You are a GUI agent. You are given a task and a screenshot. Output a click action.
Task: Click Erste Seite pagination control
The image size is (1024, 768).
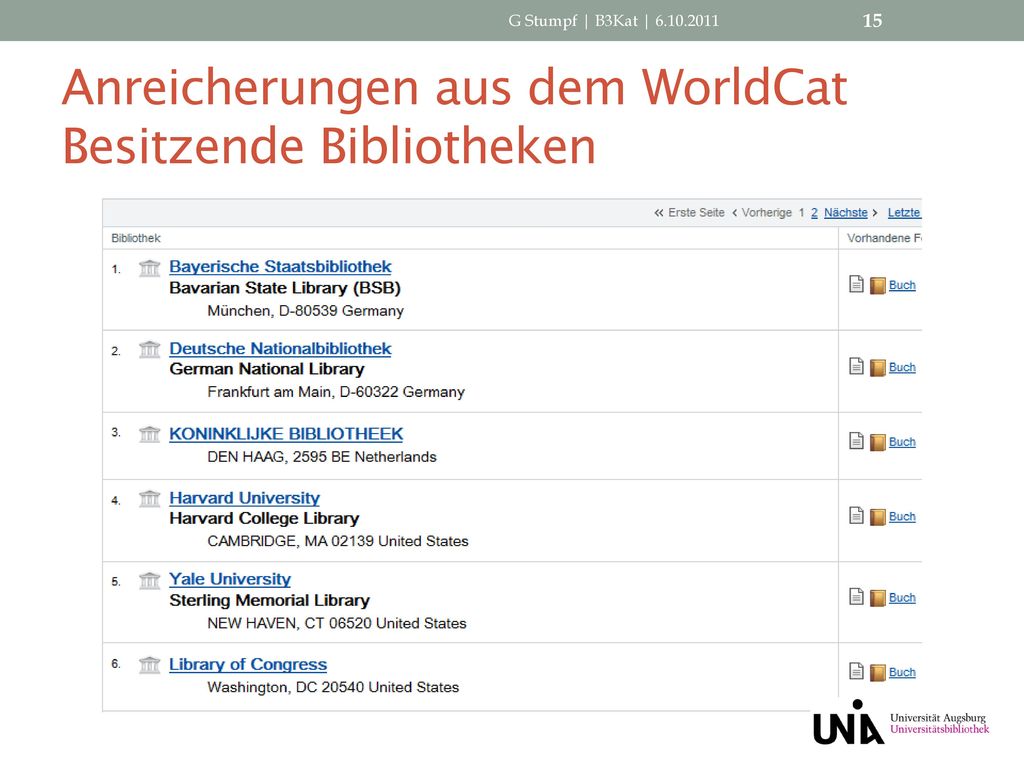point(690,213)
